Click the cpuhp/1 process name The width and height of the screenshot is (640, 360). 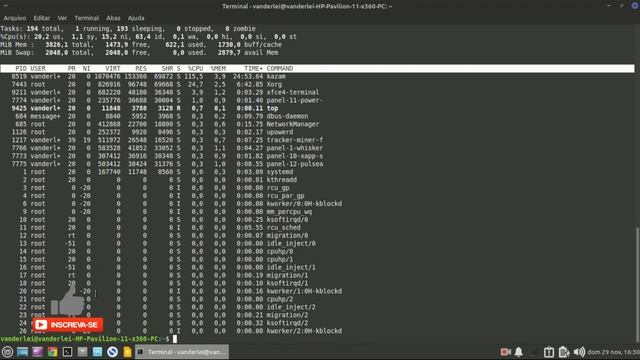[x=280, y=260]
